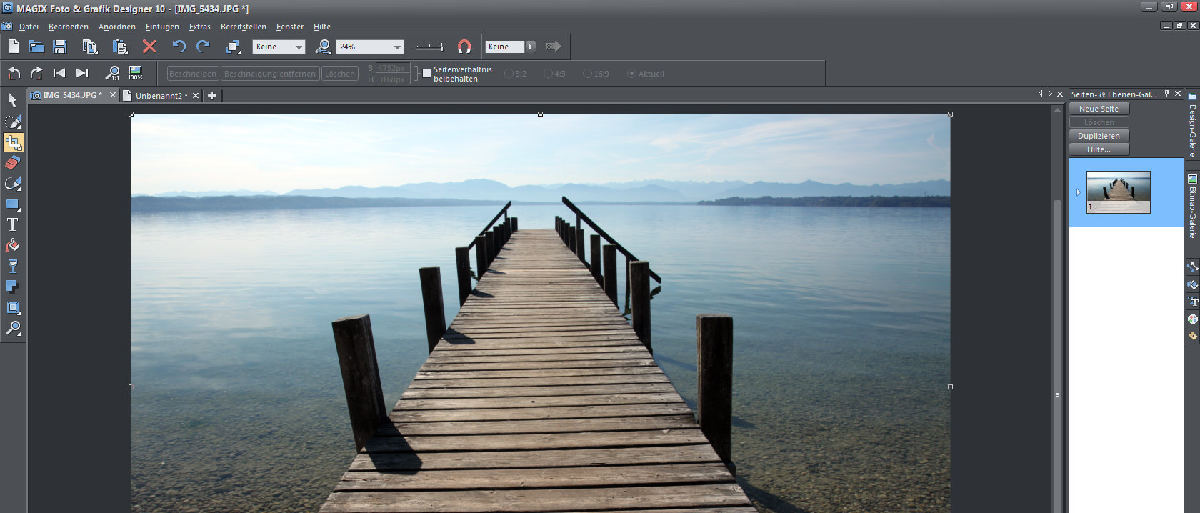Open the Bereitstellen menu
Image resolution: width=1200 pixels, height=513 pixels.
click(x=243, y=26)
